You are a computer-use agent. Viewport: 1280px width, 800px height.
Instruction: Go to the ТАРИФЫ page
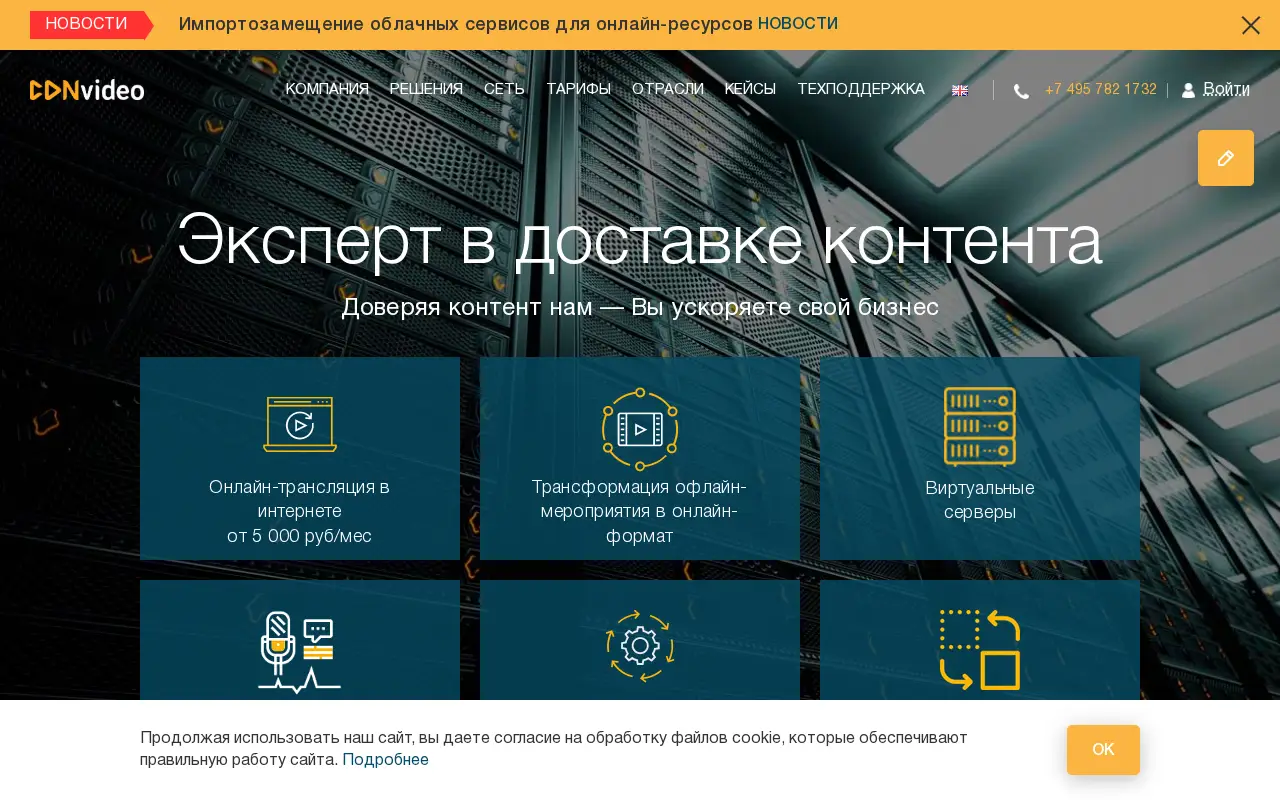[x=578, y=90]
